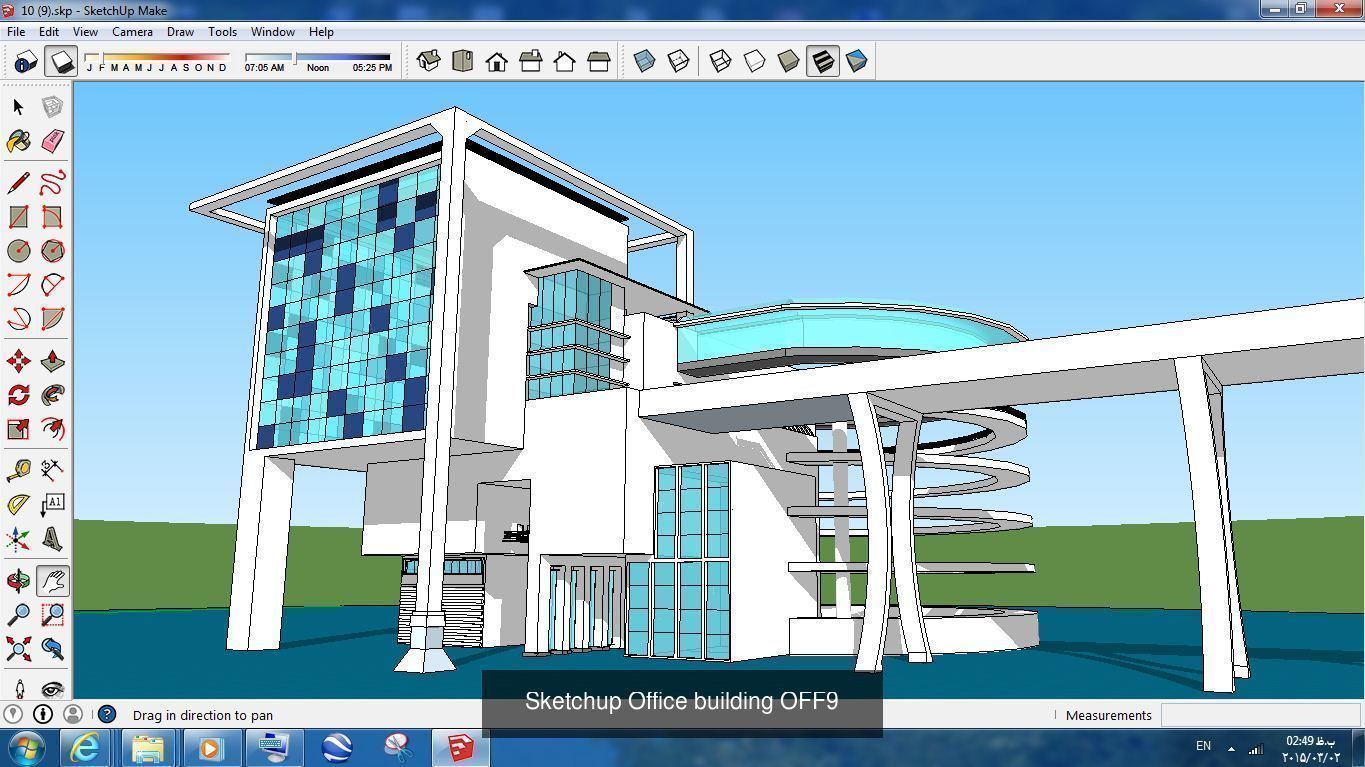Toggle X-Ray face style
This screenshot has height=767, width=1365.
point(645,62)
